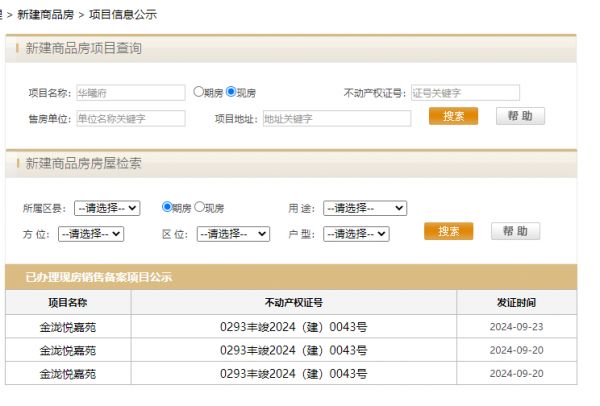The image size is (600, 406).
Task: Focus the 不动产权证号 keyword field
Action: coord(464,93)
